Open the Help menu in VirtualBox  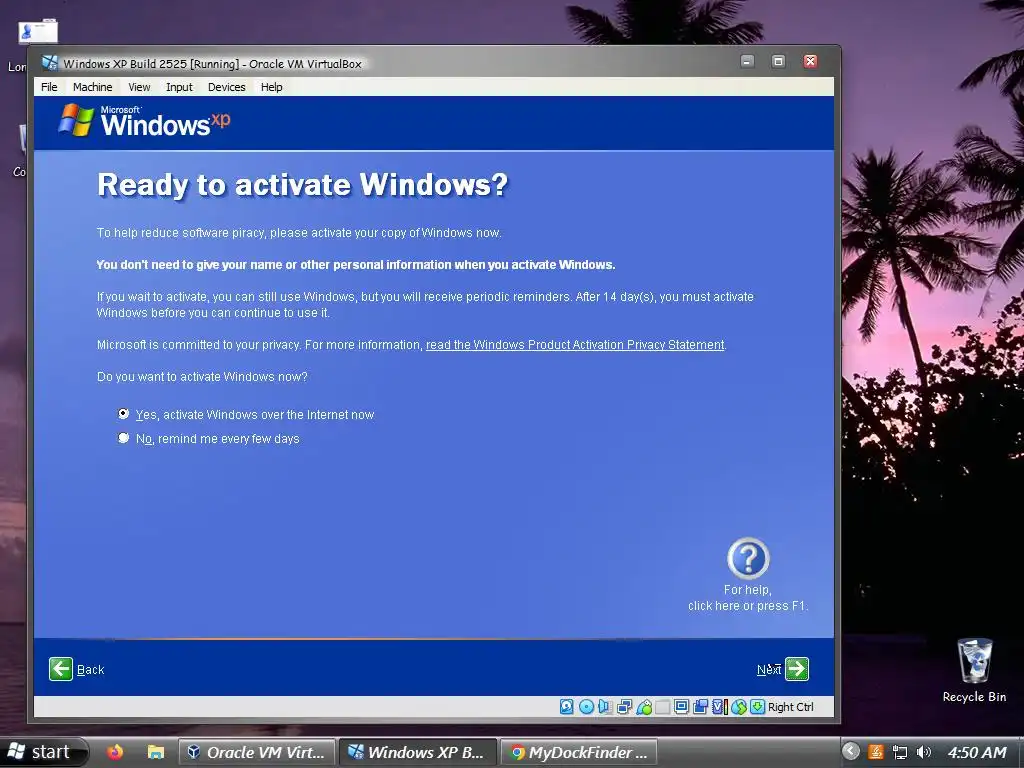pyautogui.click(x=272, y=87)
